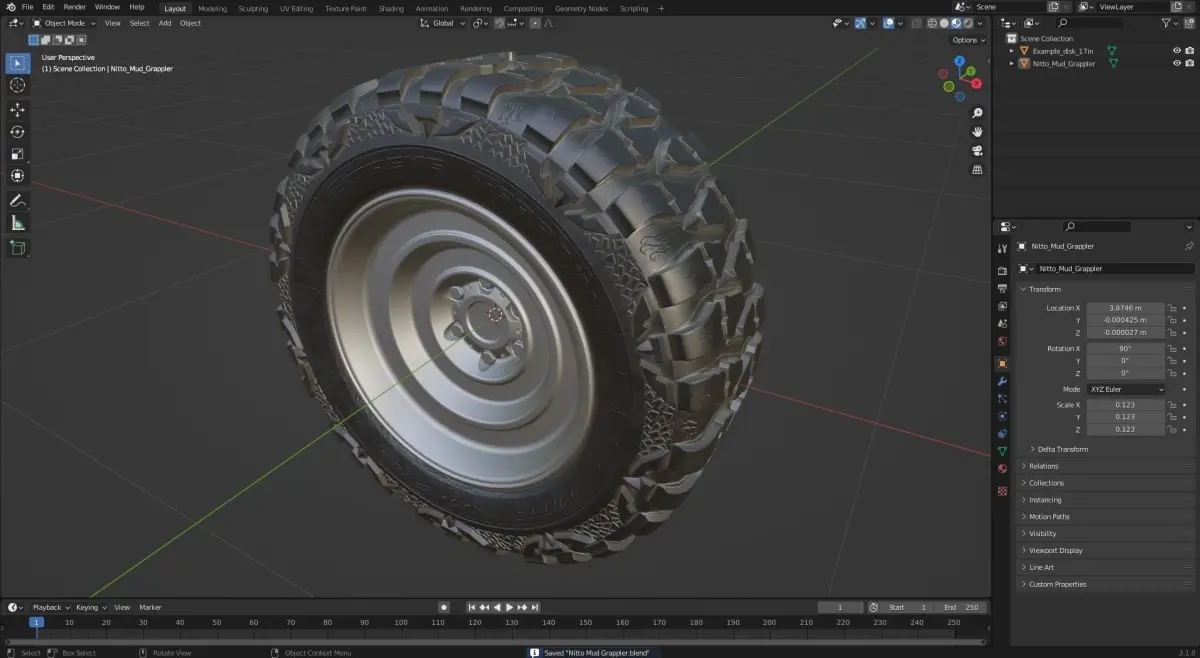Click the zoom magnifier viewport icon
Image resolution: width=1200 pixels, height=658 pixels.
coord(977,113)
